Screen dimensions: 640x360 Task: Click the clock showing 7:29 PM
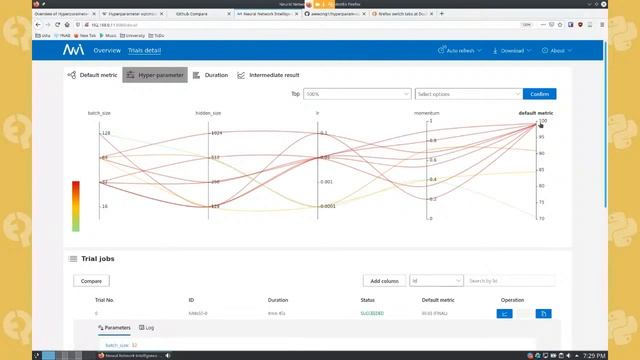click(594, 356)
